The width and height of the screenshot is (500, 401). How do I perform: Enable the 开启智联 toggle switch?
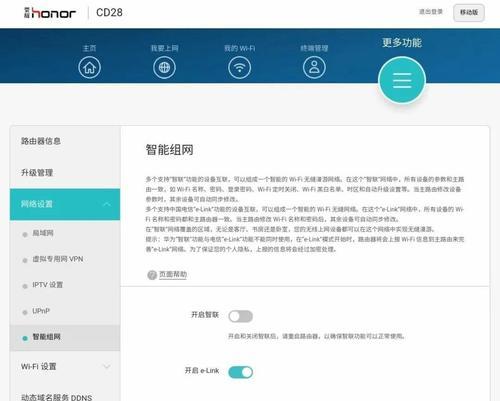tap(241, 316)
